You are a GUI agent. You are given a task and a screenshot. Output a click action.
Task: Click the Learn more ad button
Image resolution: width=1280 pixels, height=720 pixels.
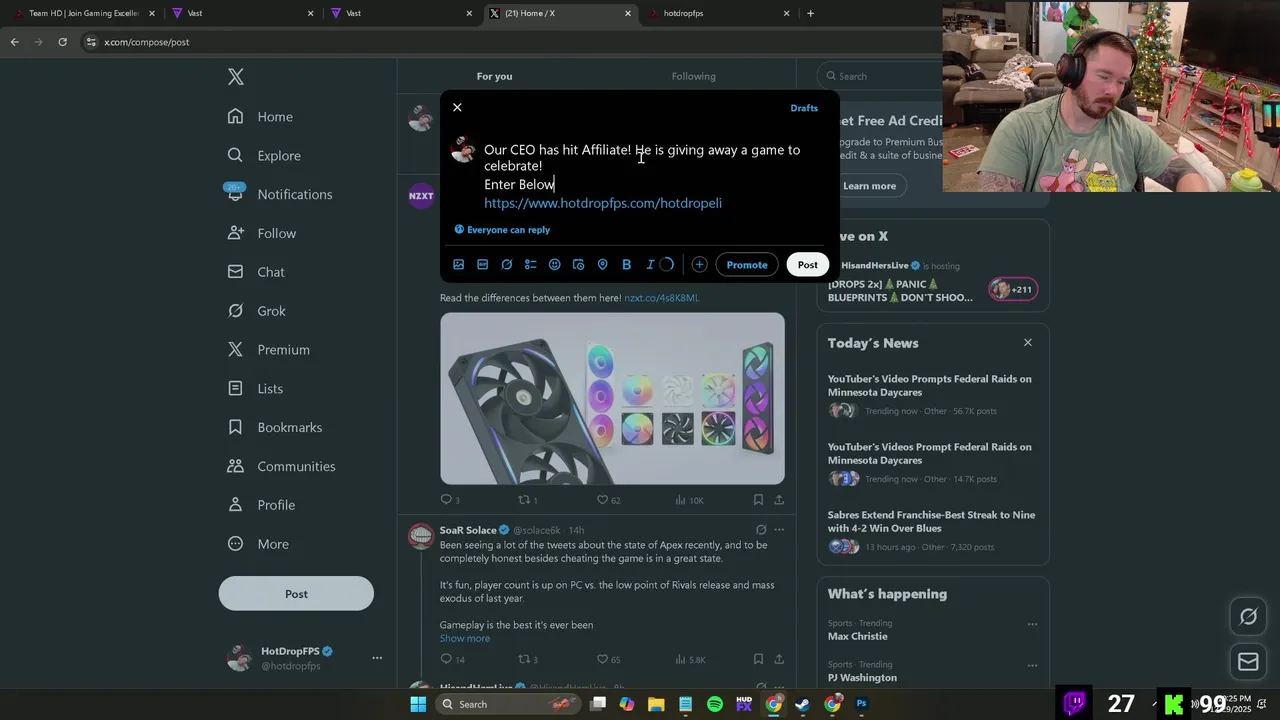coord(869,186)
